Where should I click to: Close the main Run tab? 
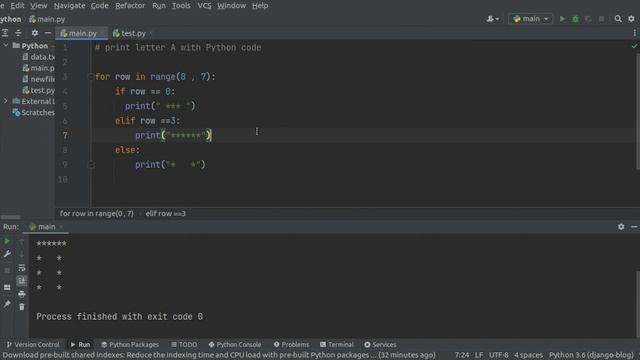point(61,227)
